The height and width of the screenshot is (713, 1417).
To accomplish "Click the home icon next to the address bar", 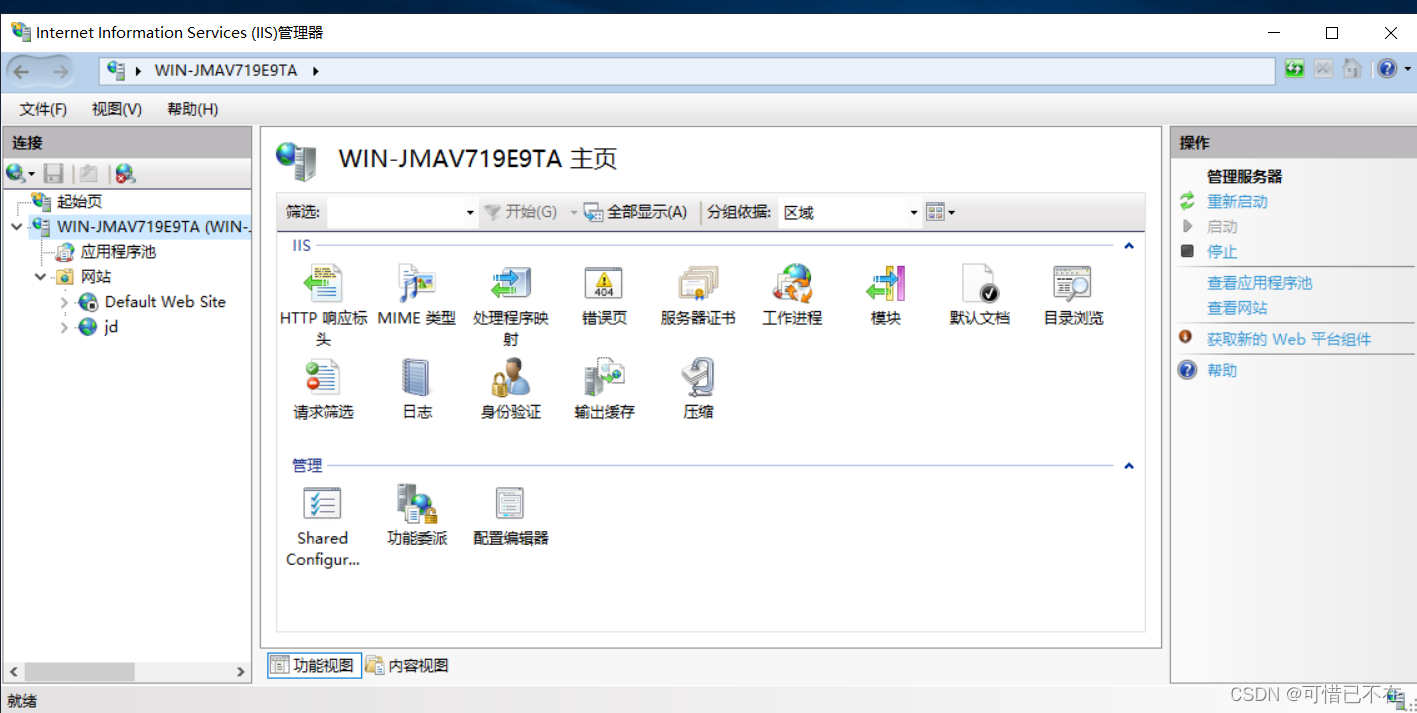I will click(x=1352, y=69).
